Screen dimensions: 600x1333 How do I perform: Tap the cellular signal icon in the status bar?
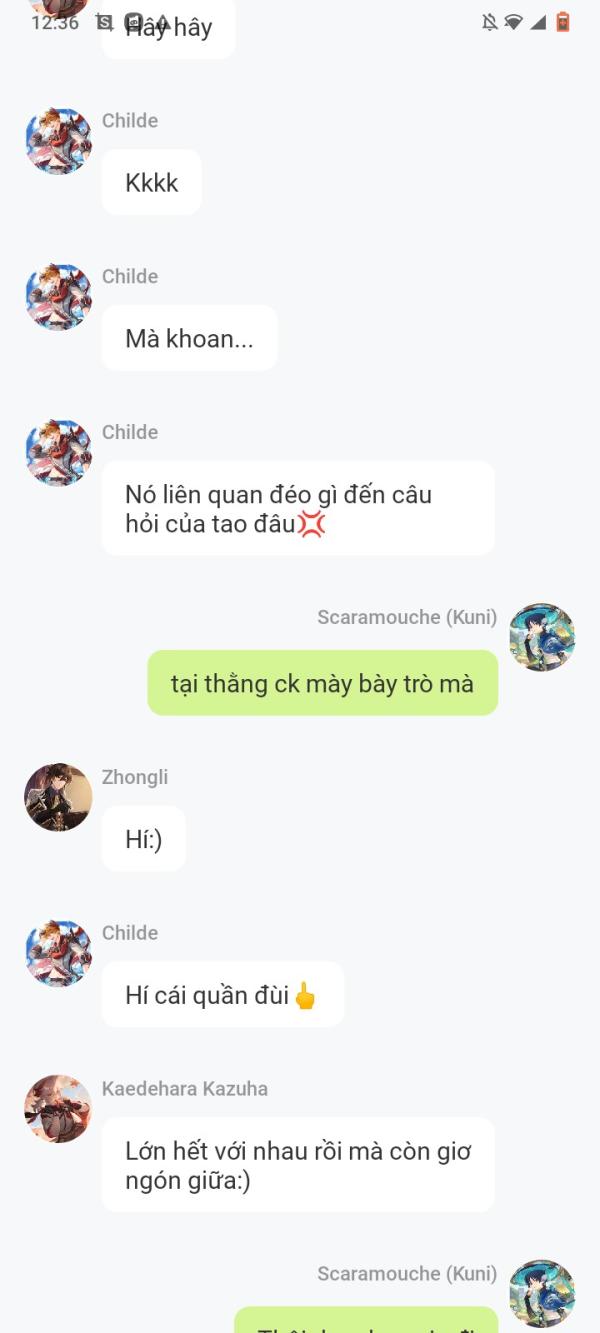[538, 22]
